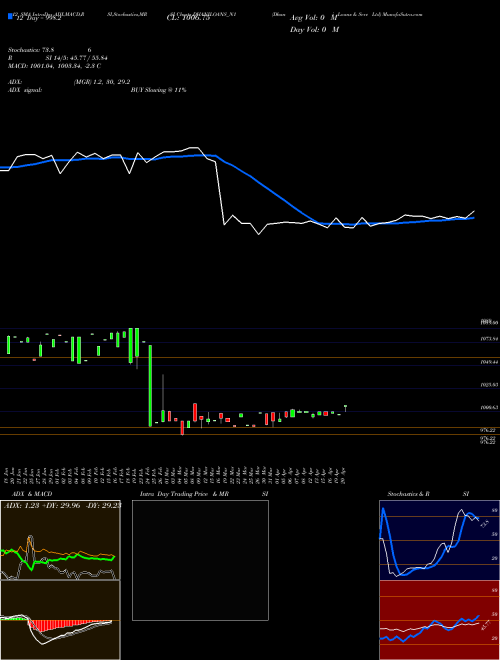Click the 'Stochastics & R' panel title
The height and width of the screenshot is (660, 500).
click(x=408, y=494)
